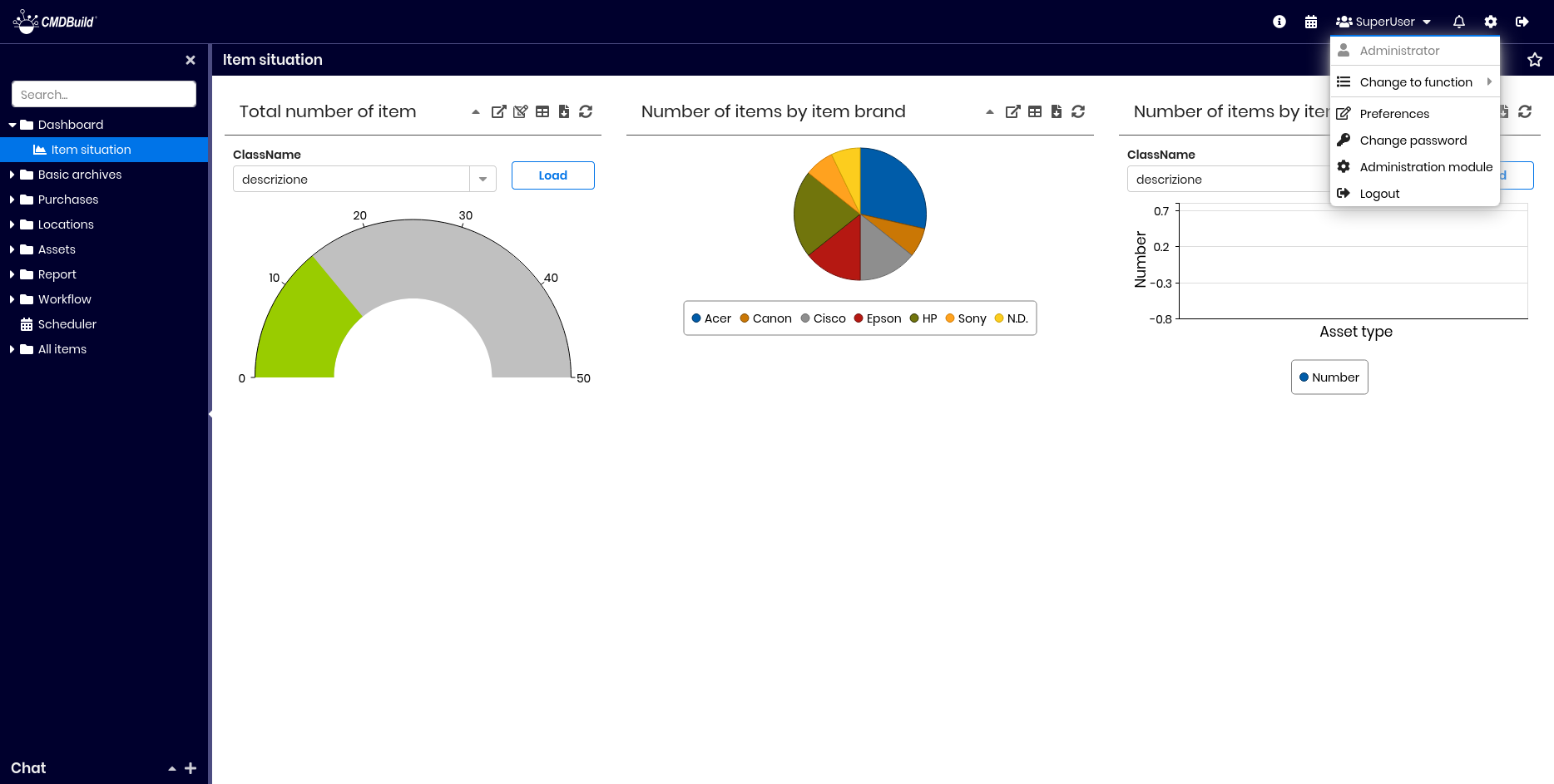The image size is (1554, 784).
Task: Open the ClassName descrizione dropdown
Action: (483, 180)
